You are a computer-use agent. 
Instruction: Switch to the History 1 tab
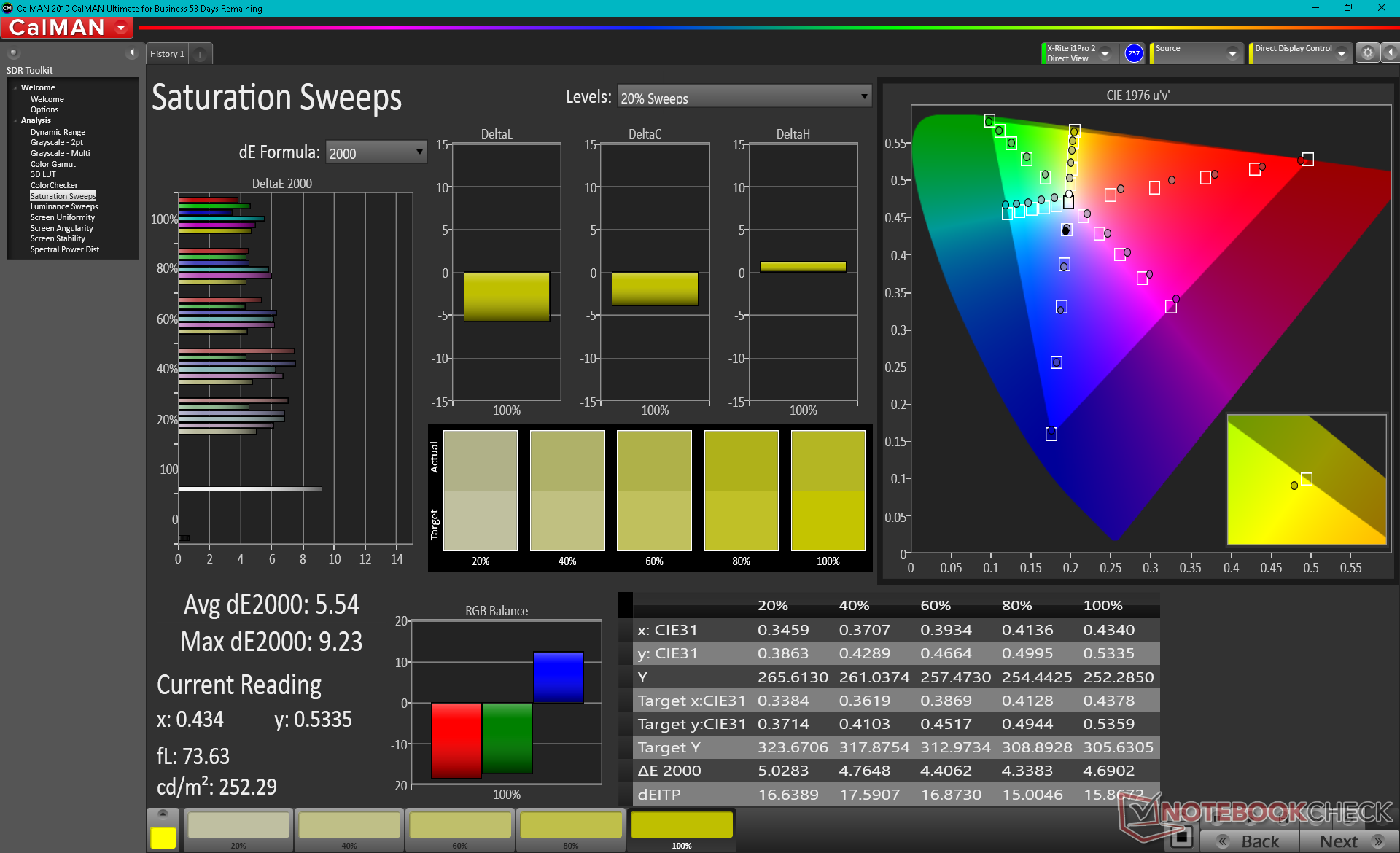click(x=167, y=54)
